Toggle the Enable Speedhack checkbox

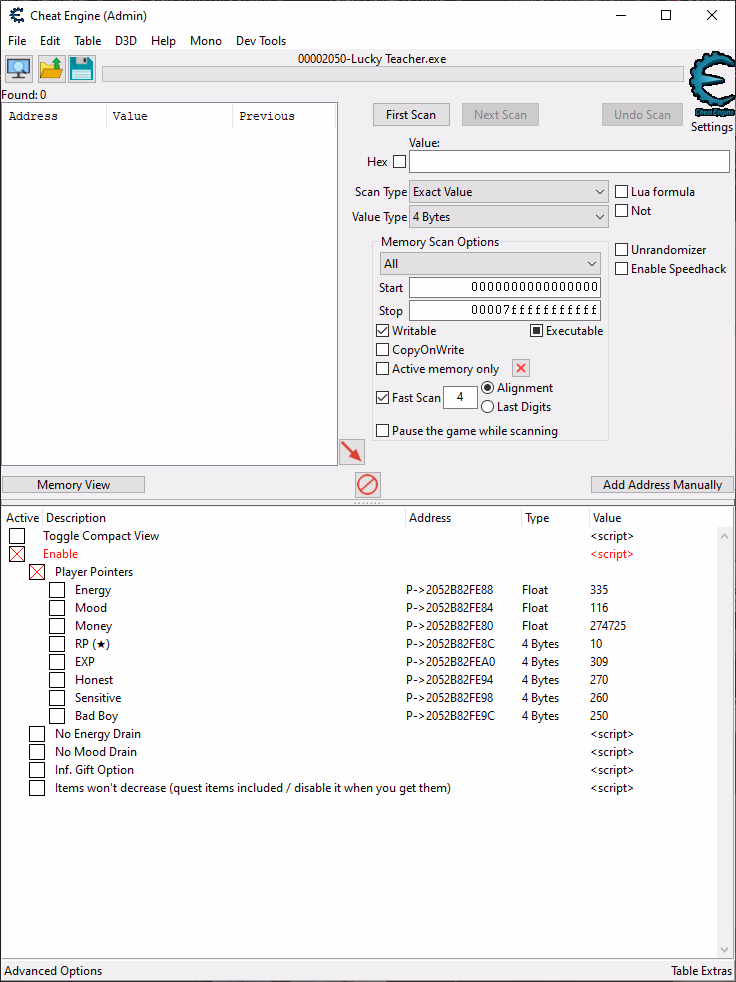click(x=622, y=269)
